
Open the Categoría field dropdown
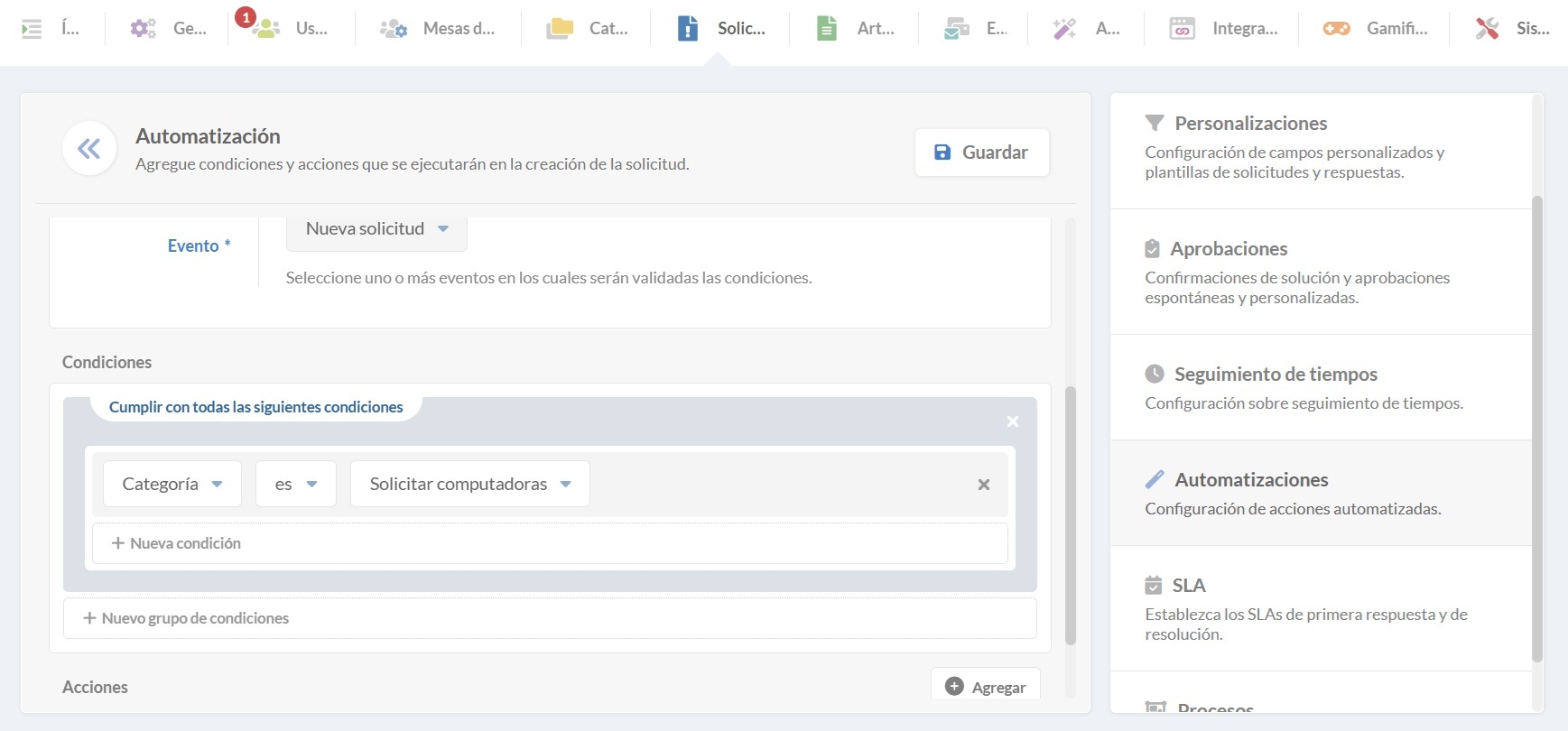click(172, 485)
